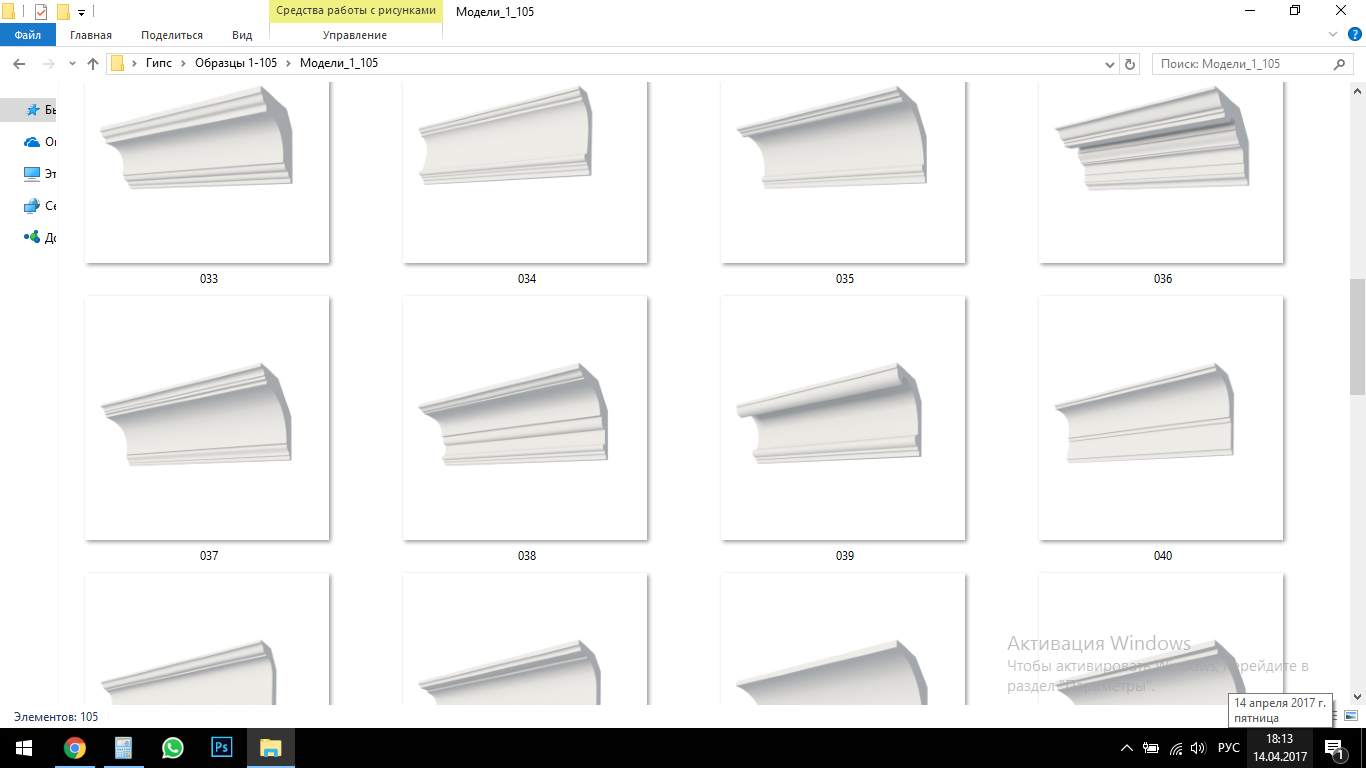
Task: Click File Explorer icon in taskbar
Action: [x=270, y=748]
